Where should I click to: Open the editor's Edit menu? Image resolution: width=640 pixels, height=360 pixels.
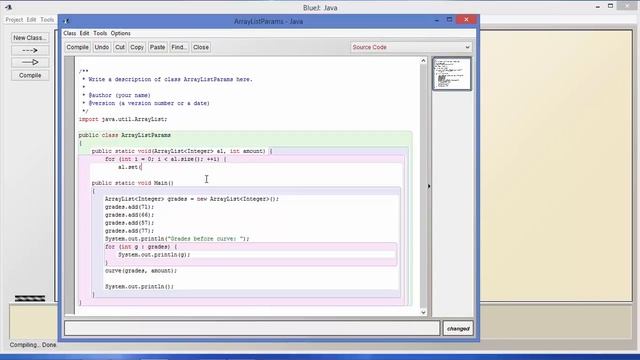[84, 33]
